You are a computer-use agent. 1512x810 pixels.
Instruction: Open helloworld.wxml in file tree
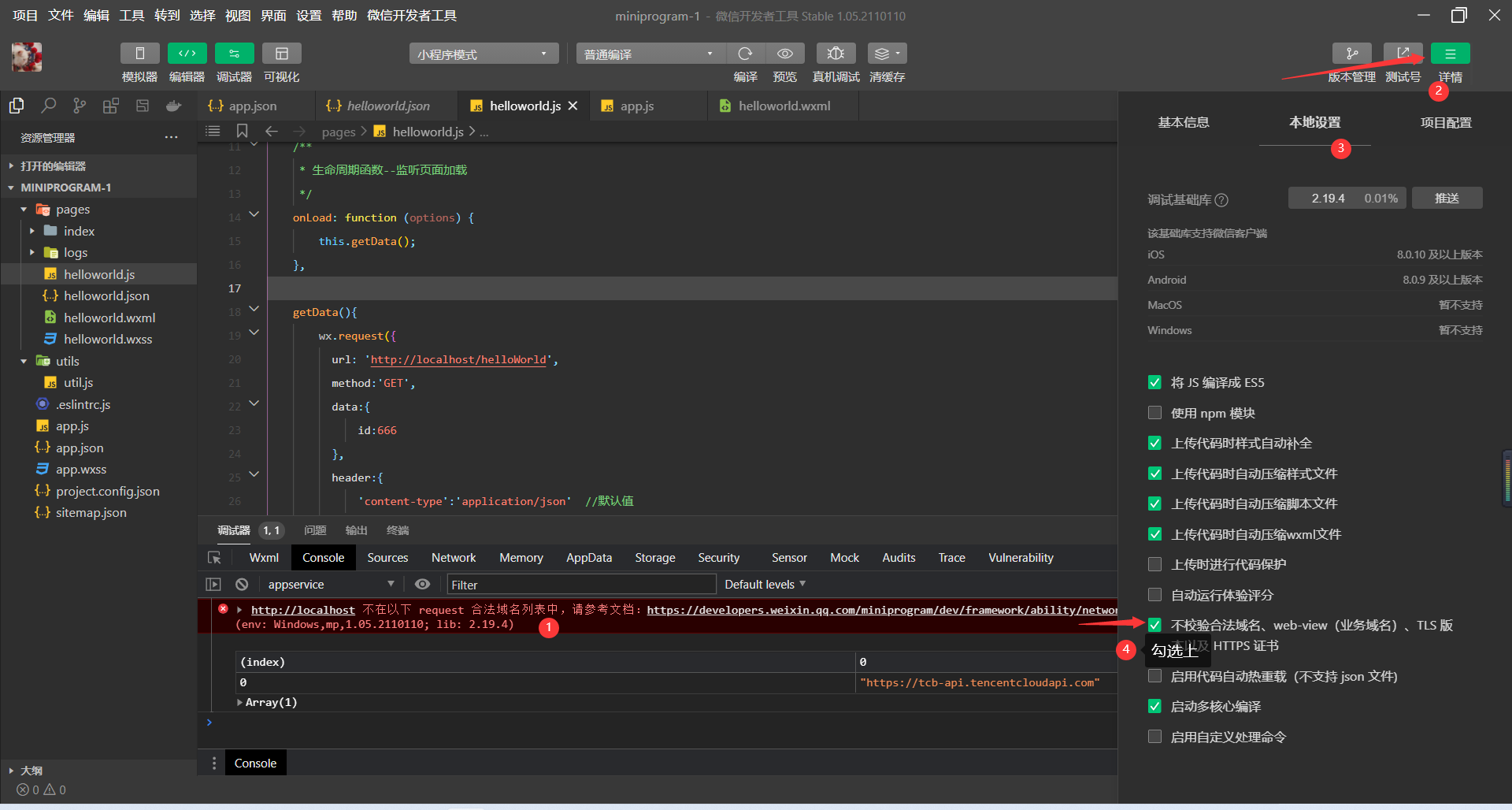coord(109,318)
